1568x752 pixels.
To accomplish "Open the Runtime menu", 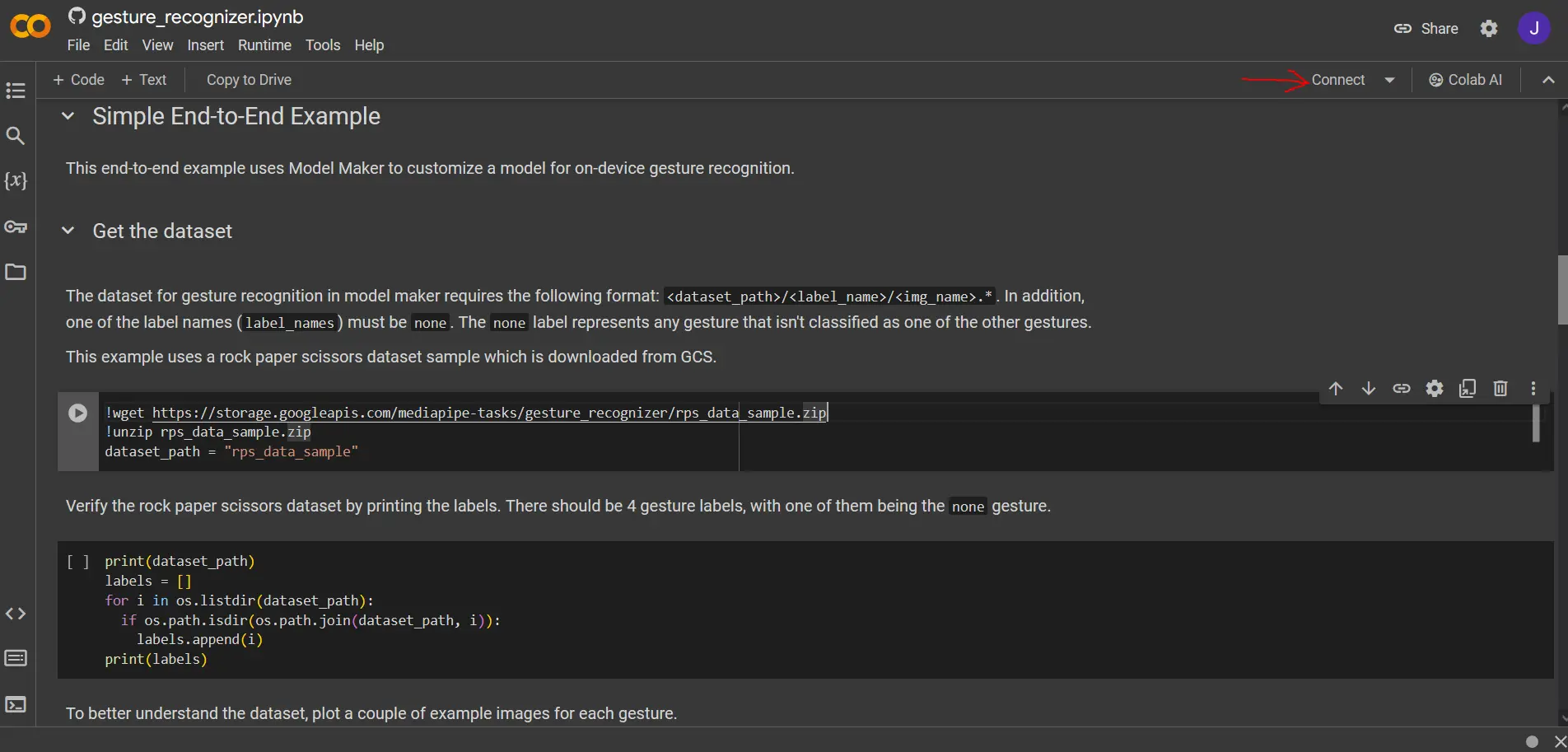I will pos(264,45).
